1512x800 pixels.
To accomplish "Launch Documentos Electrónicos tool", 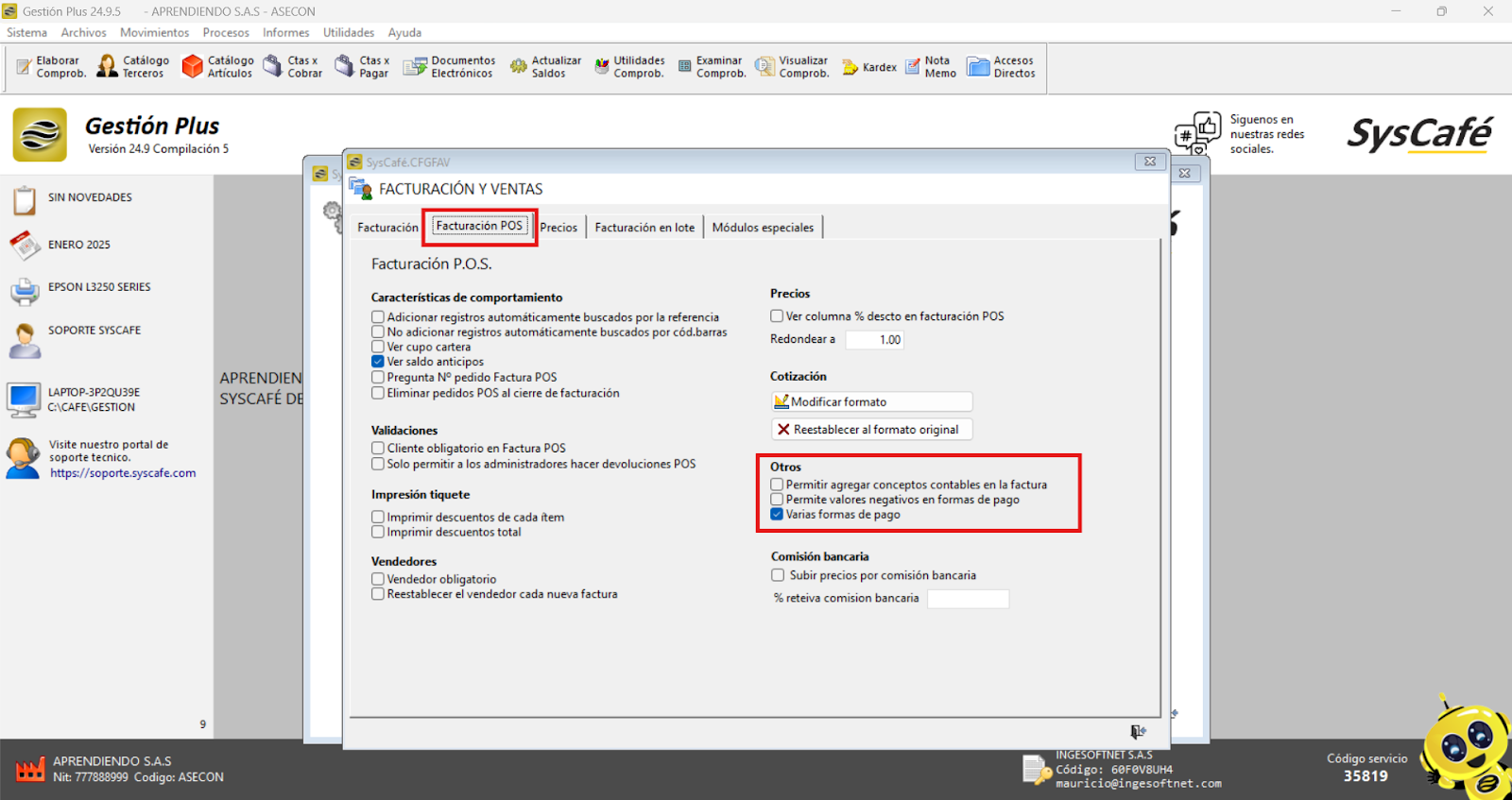I will tap(415, 67).
